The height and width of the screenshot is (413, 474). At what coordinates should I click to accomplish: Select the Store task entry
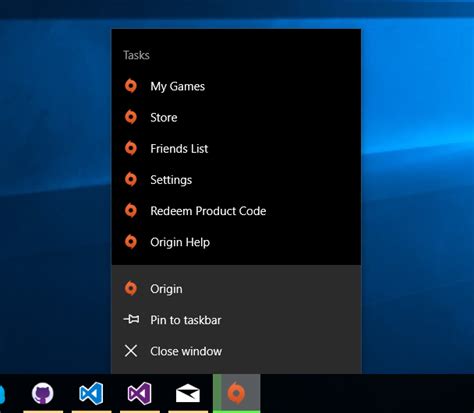(236, 117)
